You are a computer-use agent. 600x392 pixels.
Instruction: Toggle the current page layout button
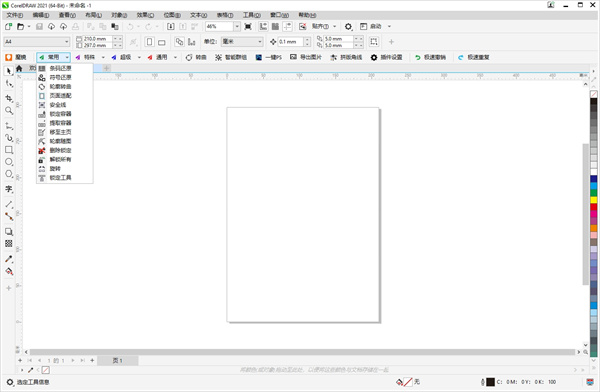[191, 42]
